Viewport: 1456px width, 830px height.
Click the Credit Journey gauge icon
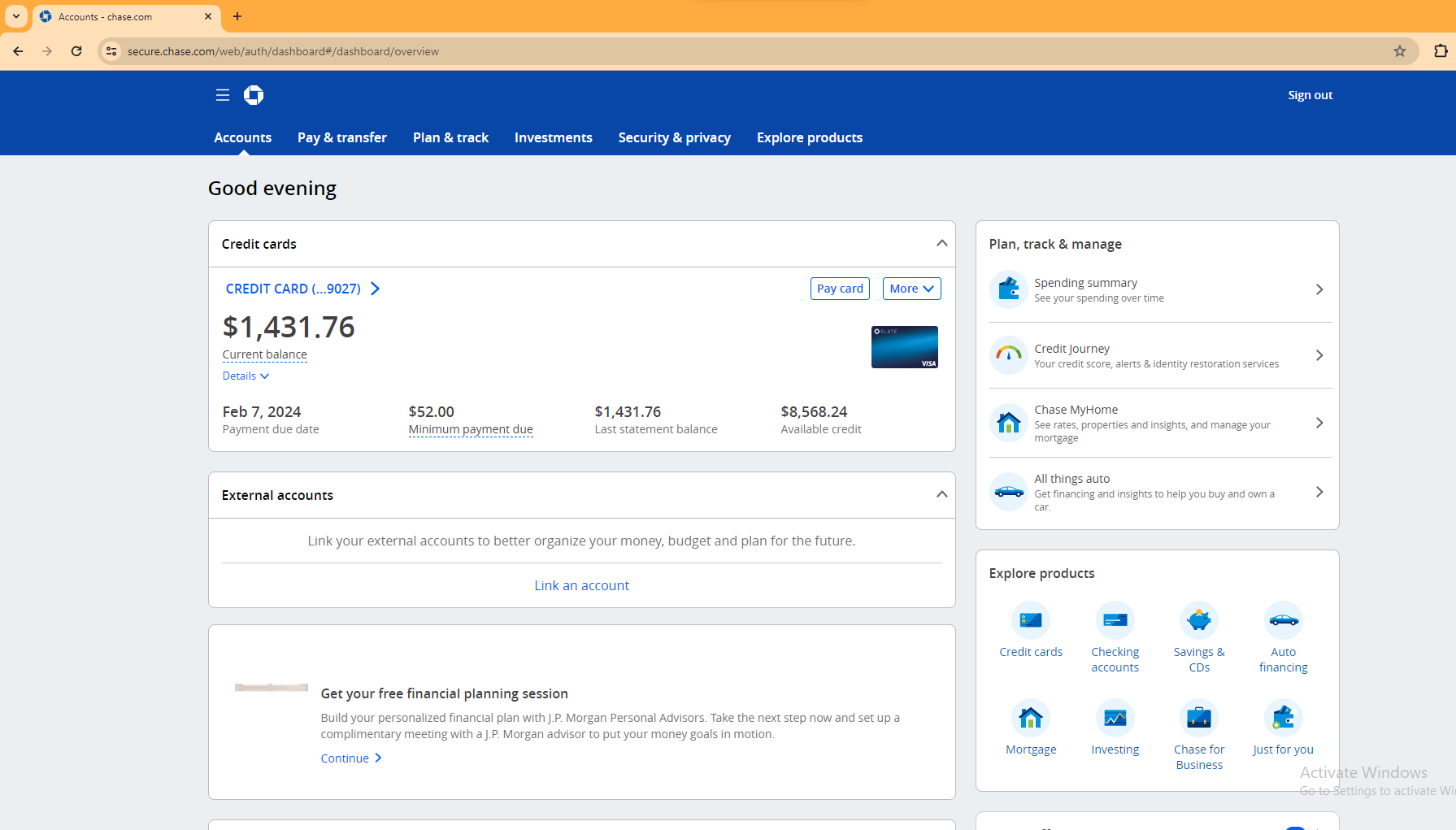[1009, 355]
